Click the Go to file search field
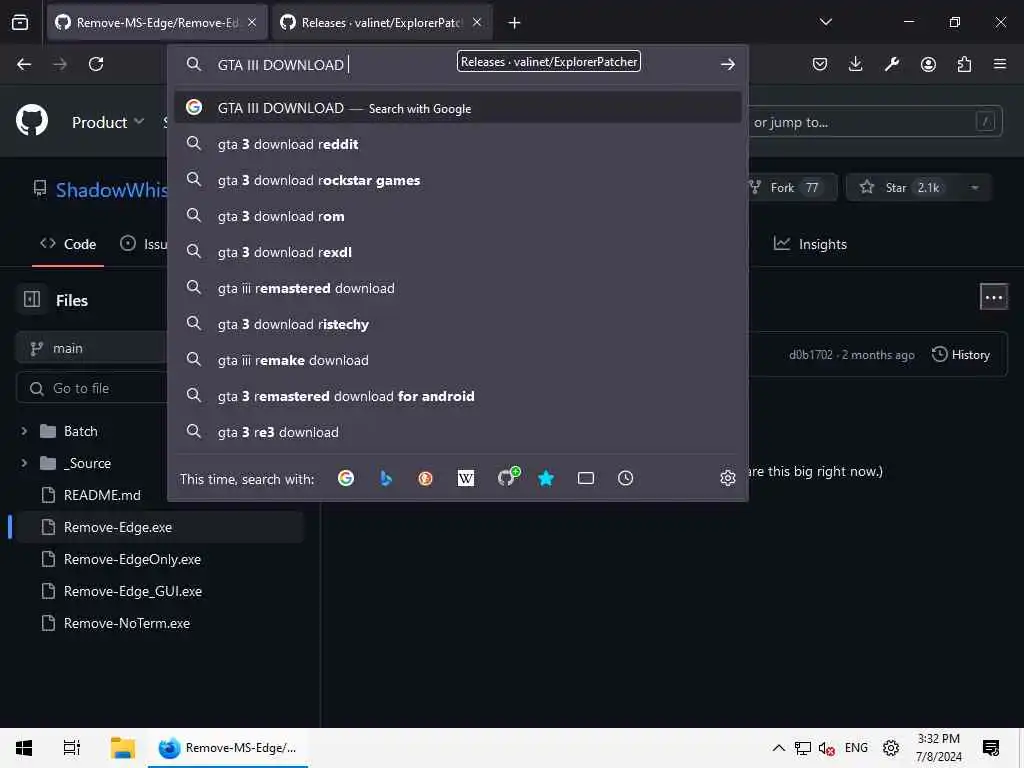1024x768 pixels. [91, 388]
